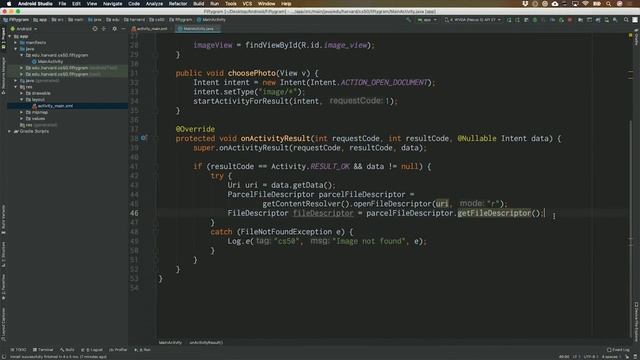Collapse the app module tree node
The image size is (640, 360).
point(10,36)
